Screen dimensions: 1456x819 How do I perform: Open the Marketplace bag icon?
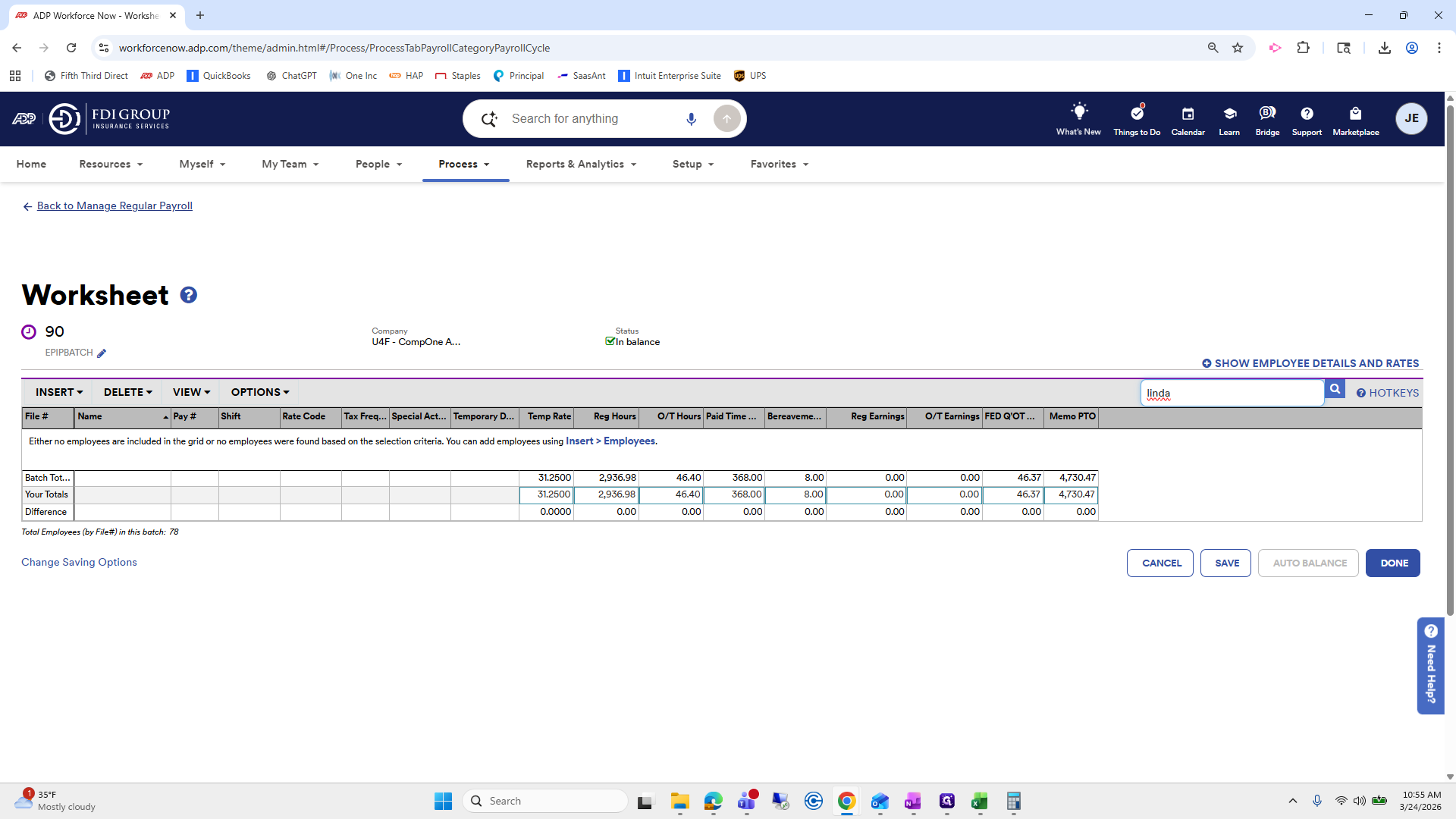pyautogui.click(x=1356, y=114)
